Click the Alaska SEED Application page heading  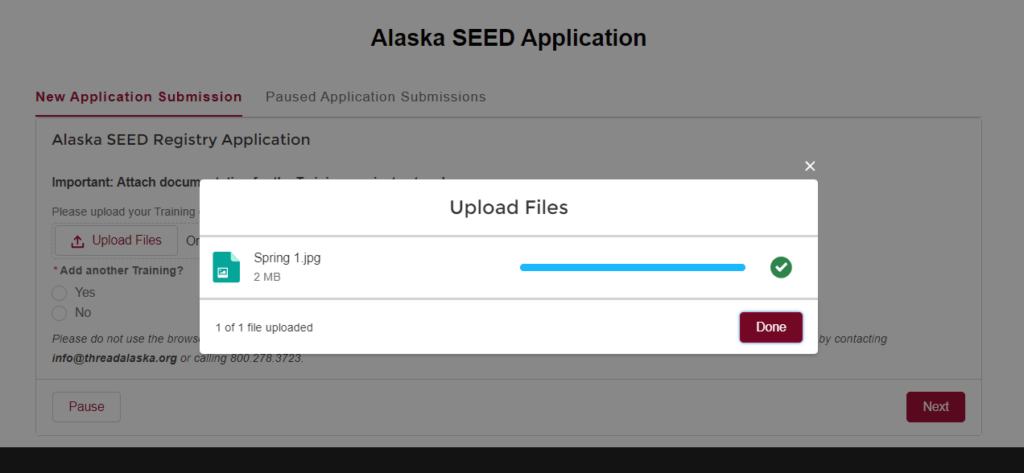(x=509, y=38)
